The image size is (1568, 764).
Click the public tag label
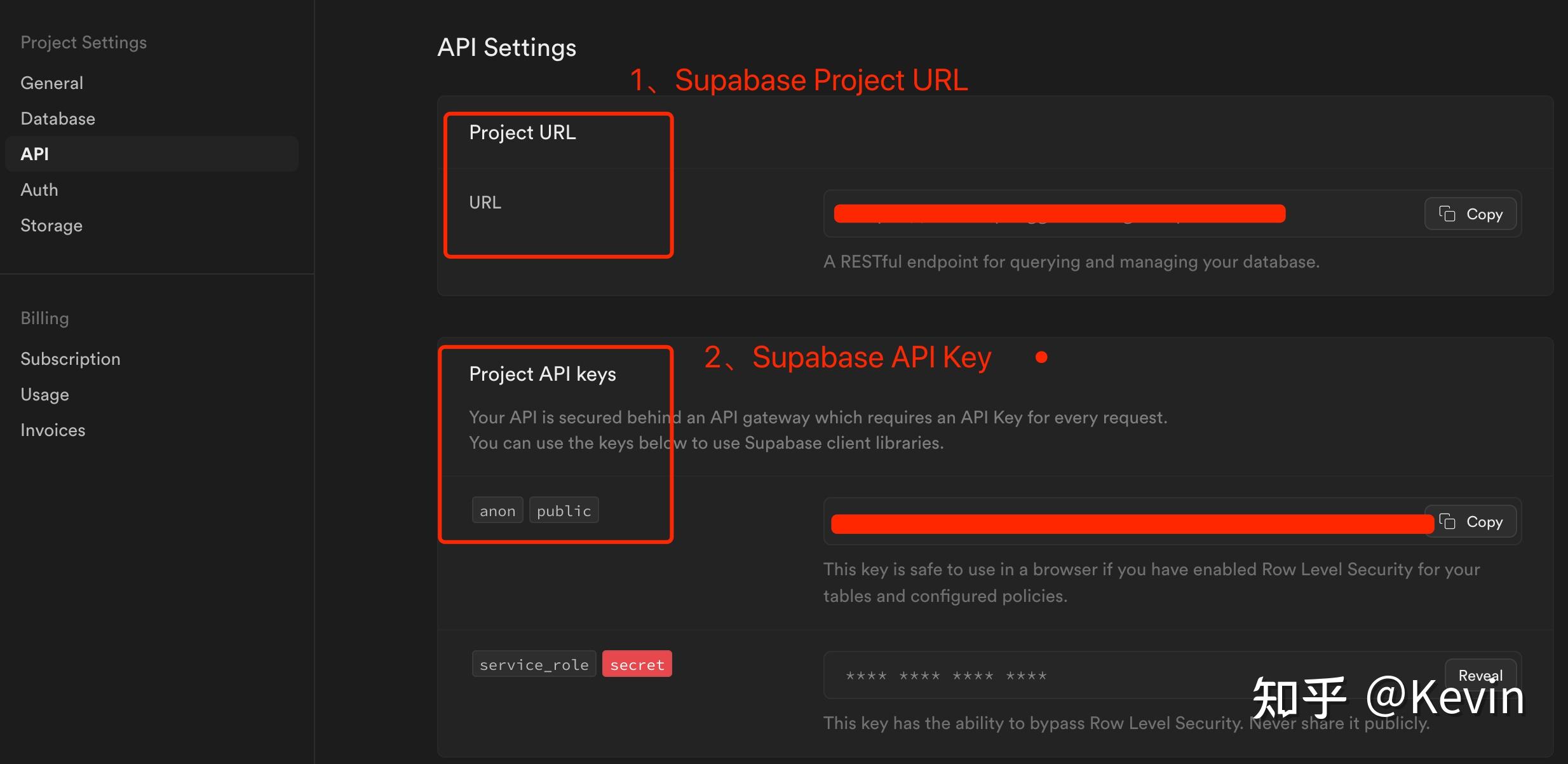pos(564,511)
